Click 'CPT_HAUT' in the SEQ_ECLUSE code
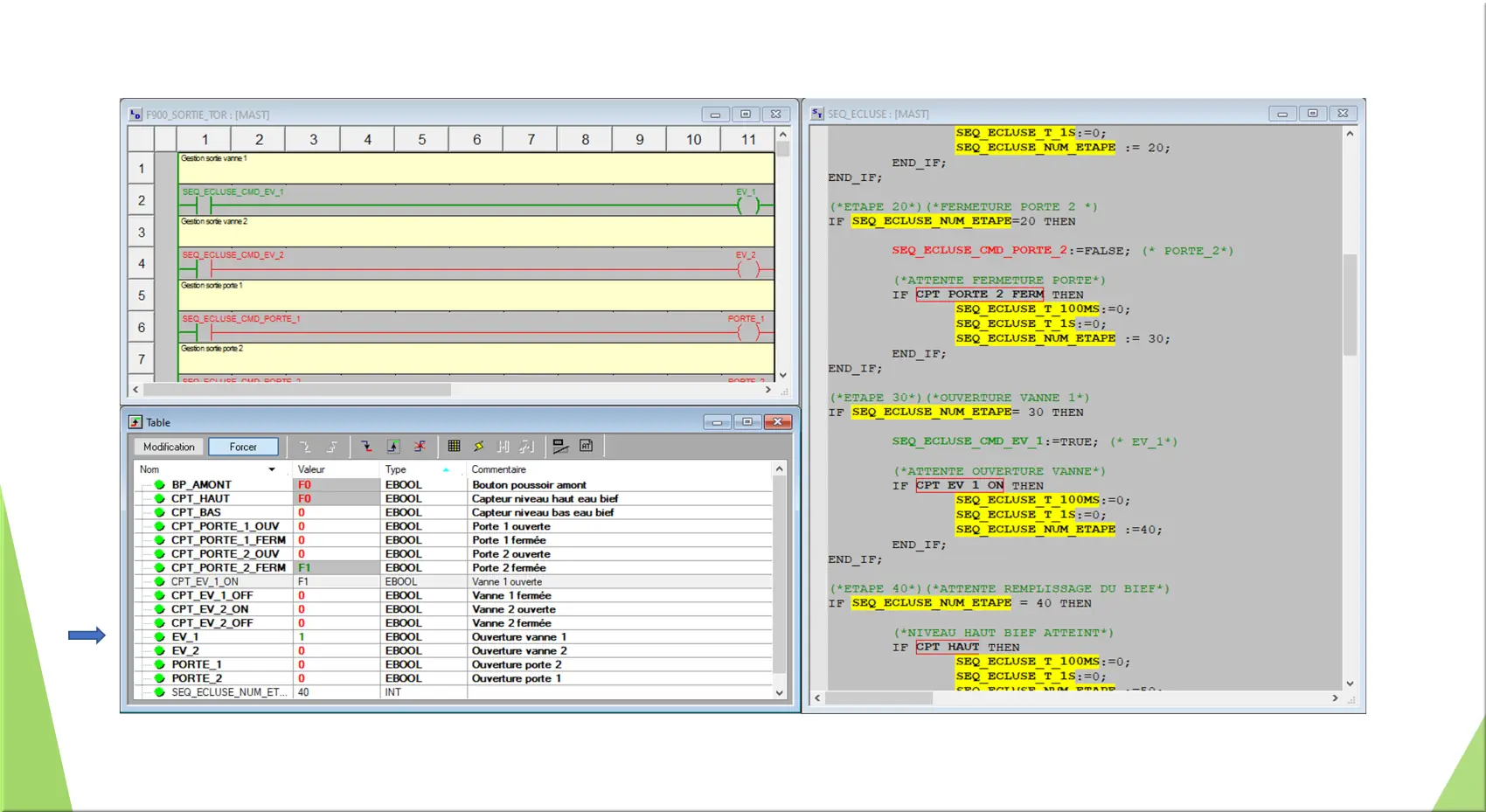This screenshot has height=812, width=1486. coord(948,647)
